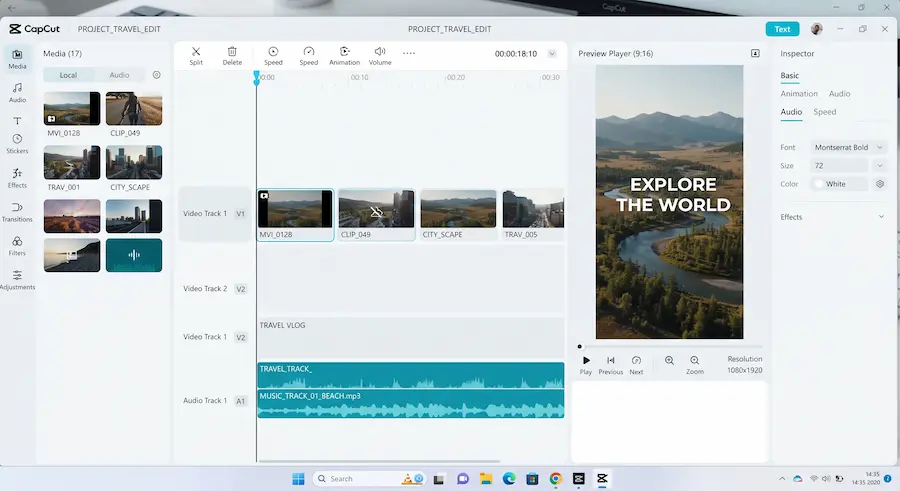
Task: Select the MUSIC_TRACK_01_BEACH.mp3 audio clip
Action: 411,404
